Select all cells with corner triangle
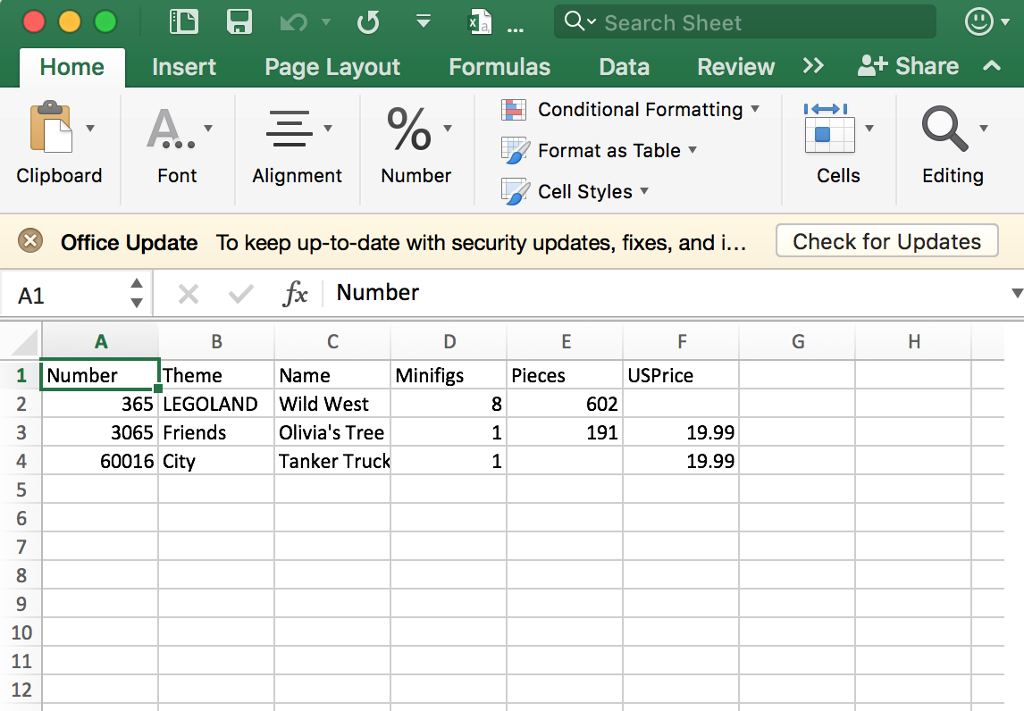Viewport: 1024px width, 711px height. click(24, 341)
